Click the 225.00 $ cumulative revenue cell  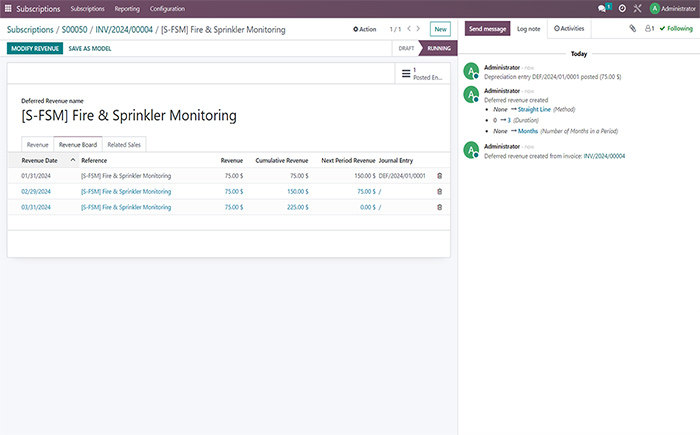[x=298, y=207]
